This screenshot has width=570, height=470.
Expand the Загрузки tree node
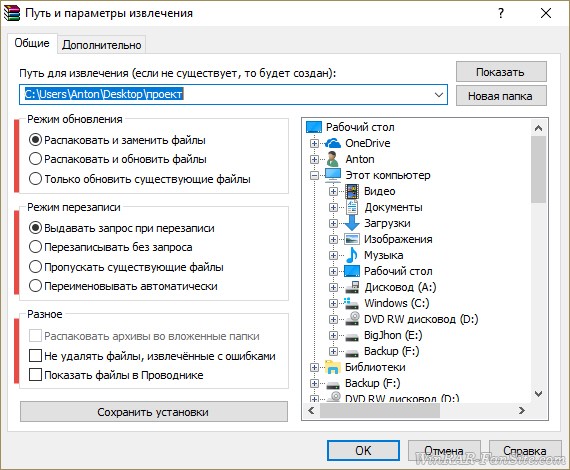pyautogui.click(x=333, y=224)
